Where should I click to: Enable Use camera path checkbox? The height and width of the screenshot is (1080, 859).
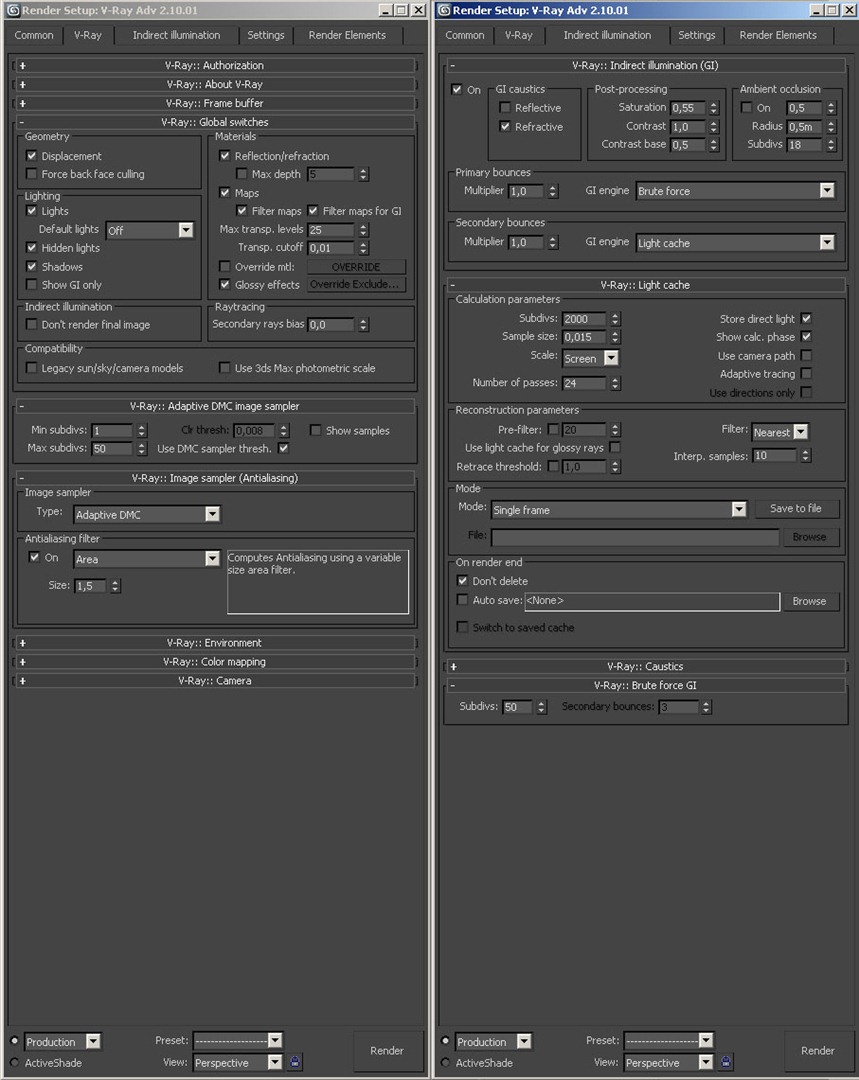point(807,355)
